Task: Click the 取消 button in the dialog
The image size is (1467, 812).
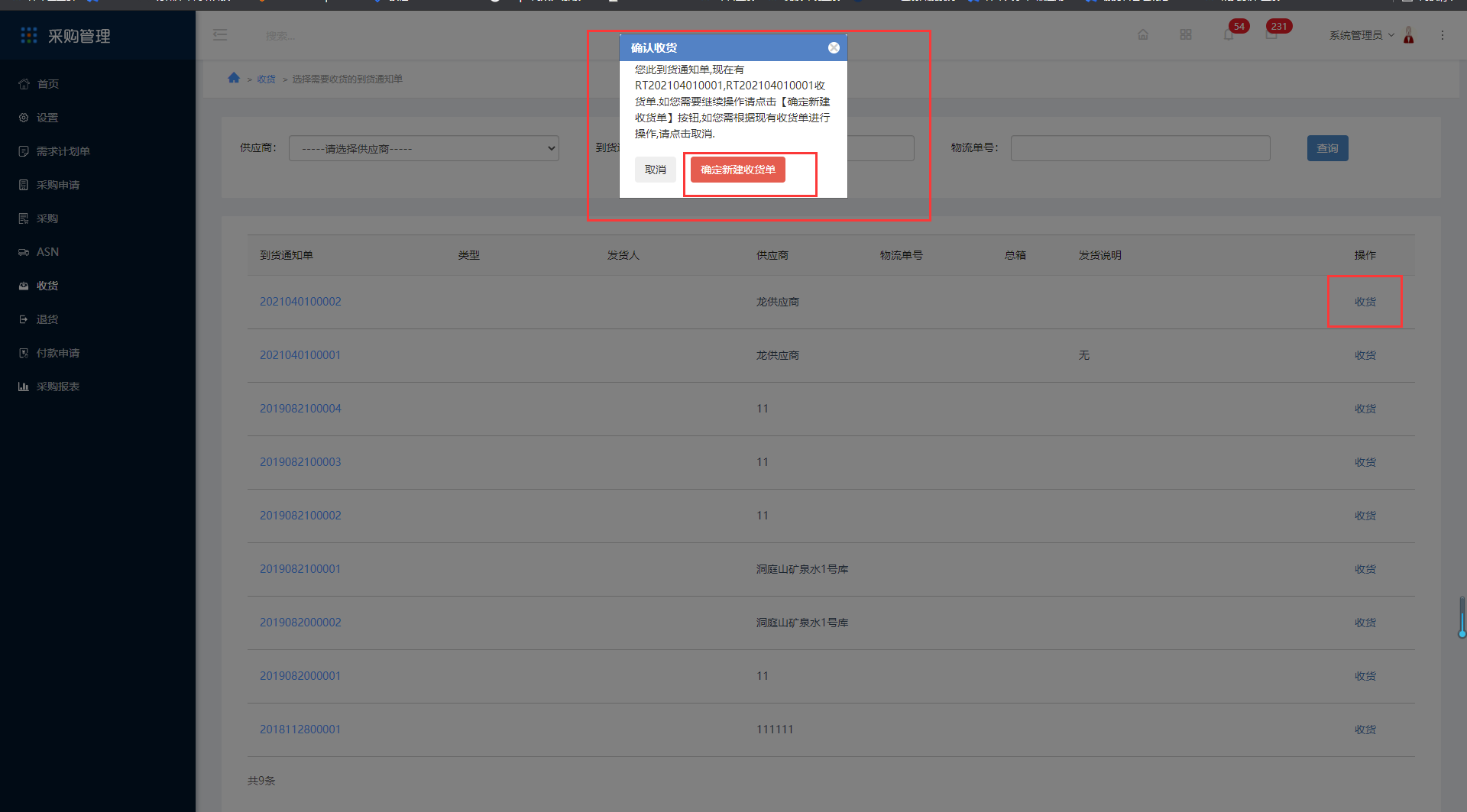Action: (655, 170)
